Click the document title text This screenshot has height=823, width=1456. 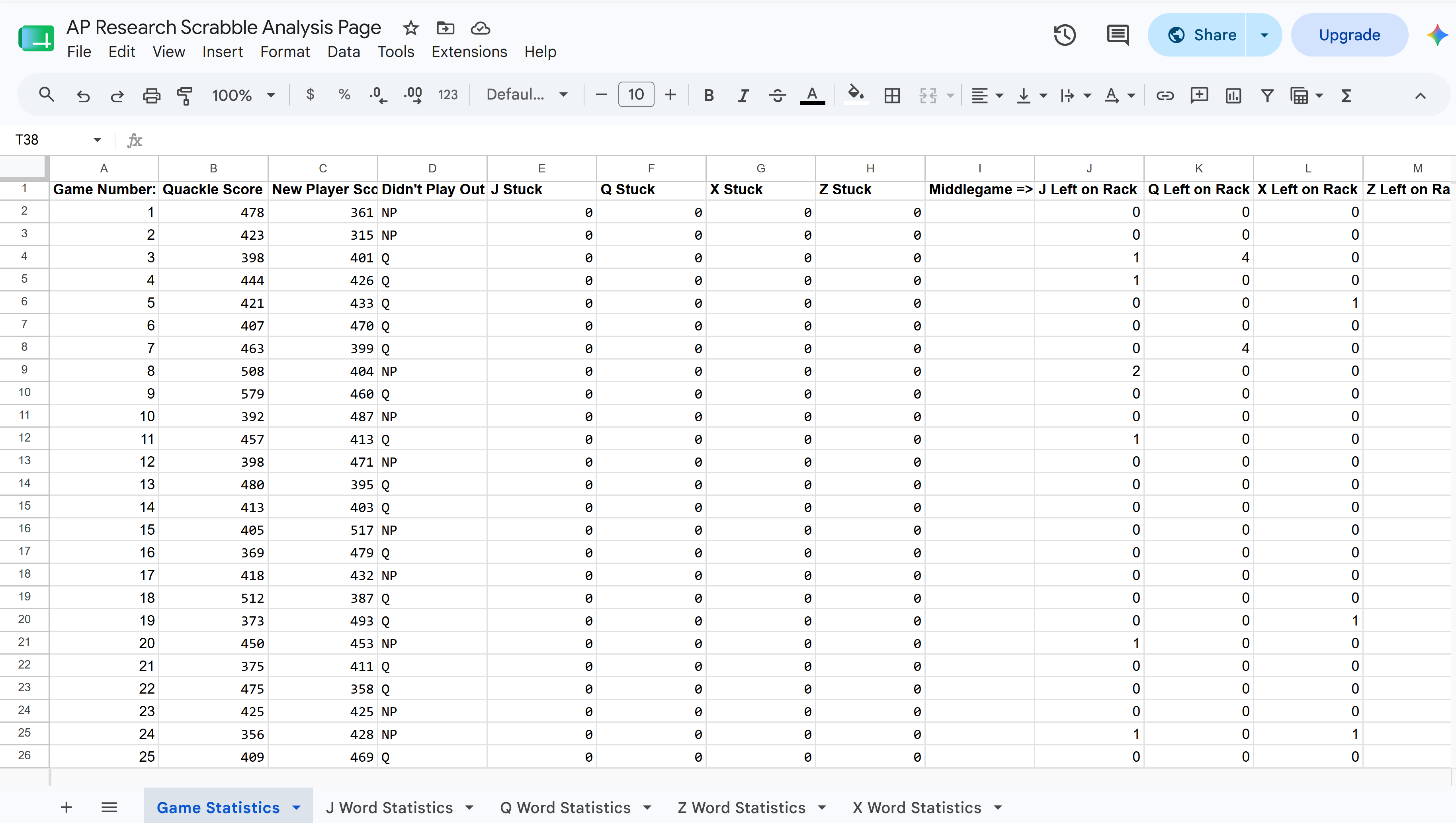tap(224, 27)
